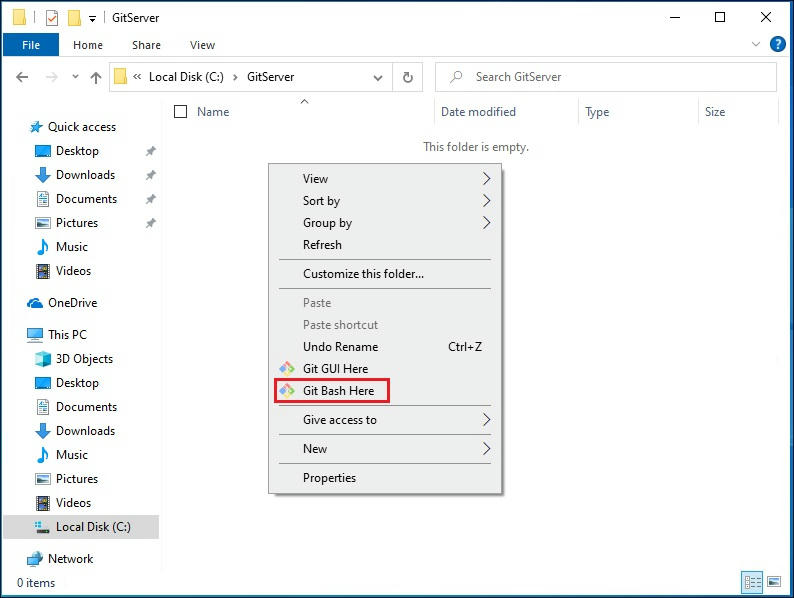Open Properties from context menu
The image size is (794, 598).
pos(385,478)
